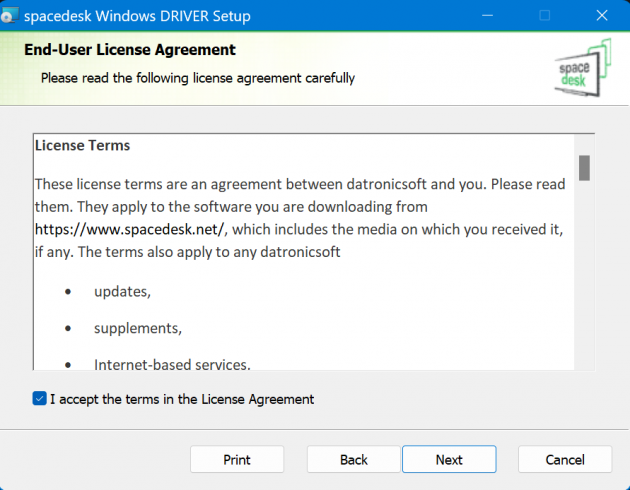Cancel the driver setup
Screen dimensions: 630x490
point(565,460)
